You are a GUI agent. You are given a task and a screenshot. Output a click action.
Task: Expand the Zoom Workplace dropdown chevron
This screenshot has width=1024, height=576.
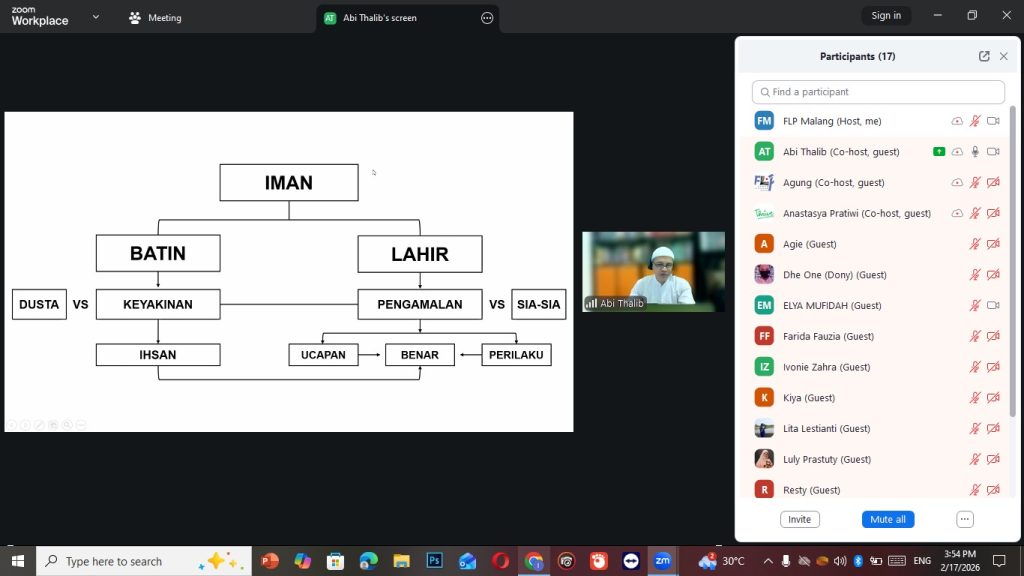[96, 17]
